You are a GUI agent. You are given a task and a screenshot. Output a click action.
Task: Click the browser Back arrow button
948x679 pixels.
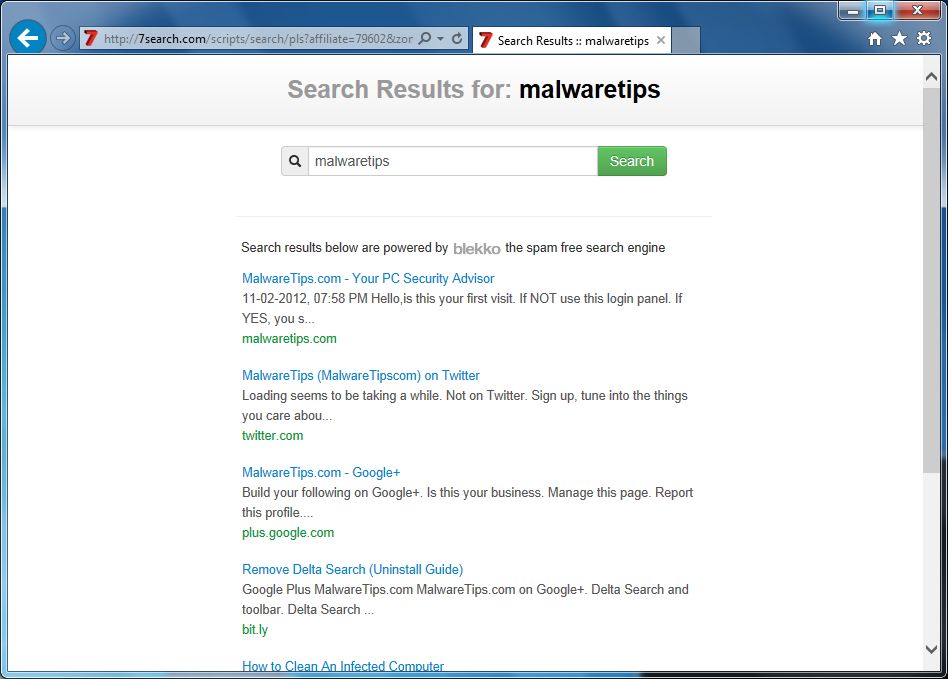click(27, 39)
